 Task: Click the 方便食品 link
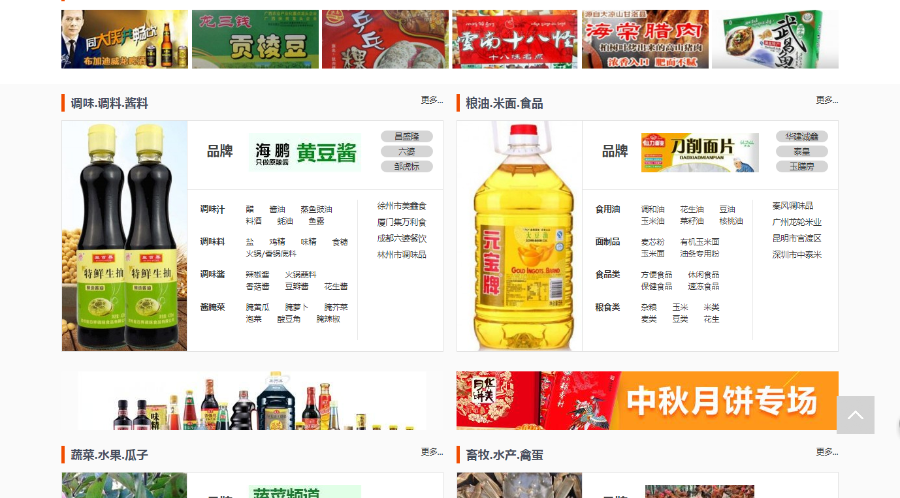656,275
